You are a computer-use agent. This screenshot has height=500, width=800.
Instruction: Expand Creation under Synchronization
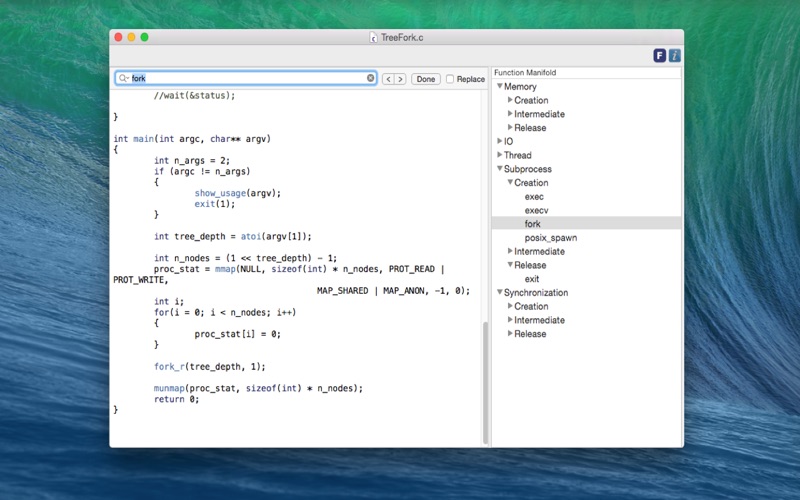click(510, 306)
